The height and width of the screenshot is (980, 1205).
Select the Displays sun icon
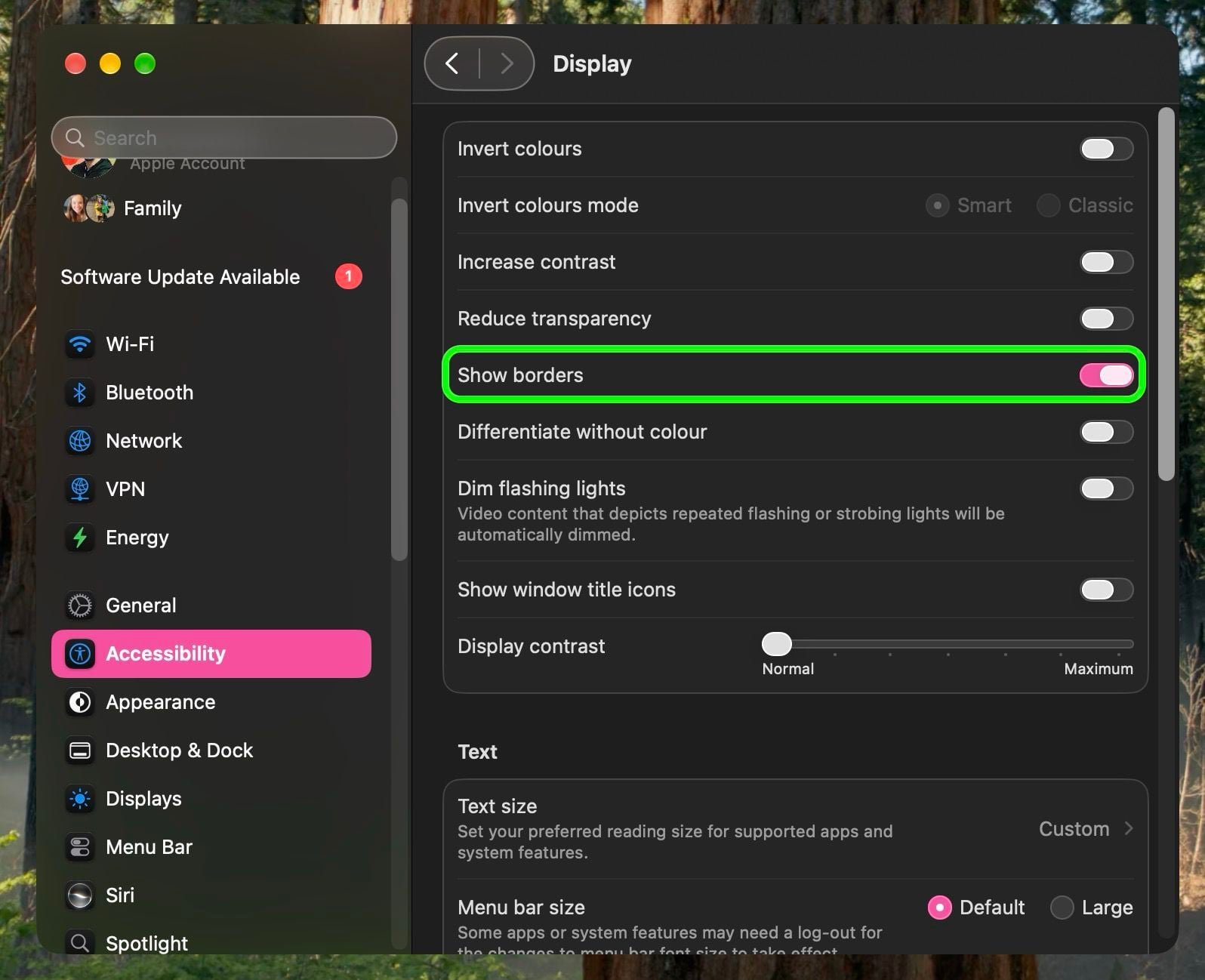(80, 799)
